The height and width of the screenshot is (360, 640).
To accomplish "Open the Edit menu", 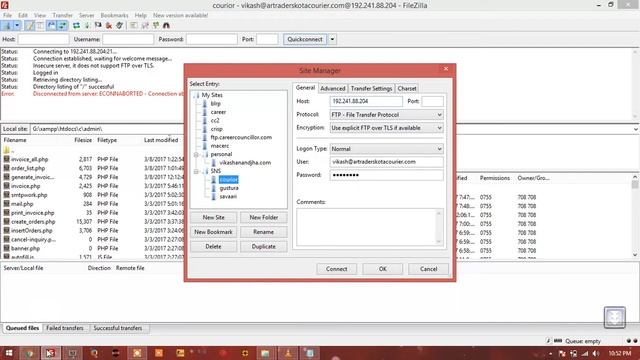I will [23, 15].
